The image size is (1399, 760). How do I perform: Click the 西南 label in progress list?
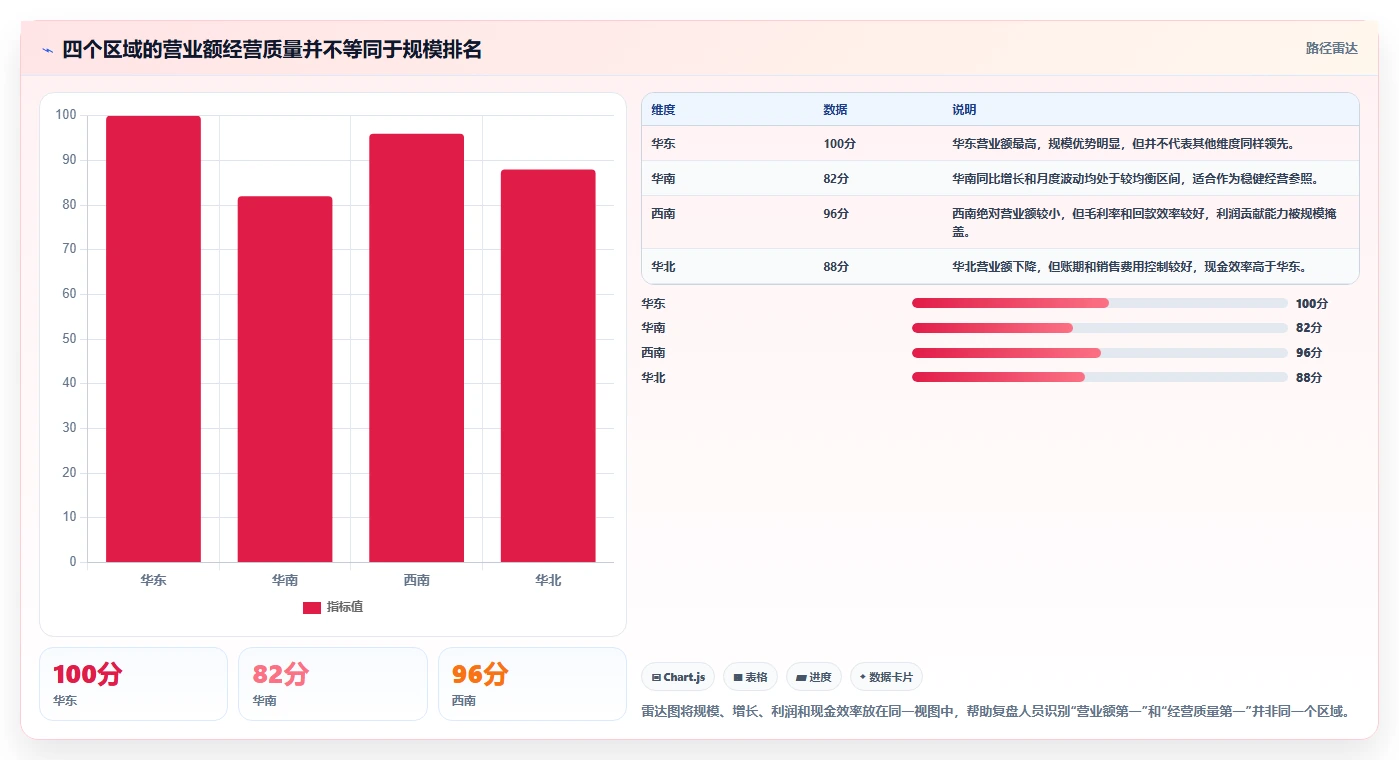click(653, 353)
